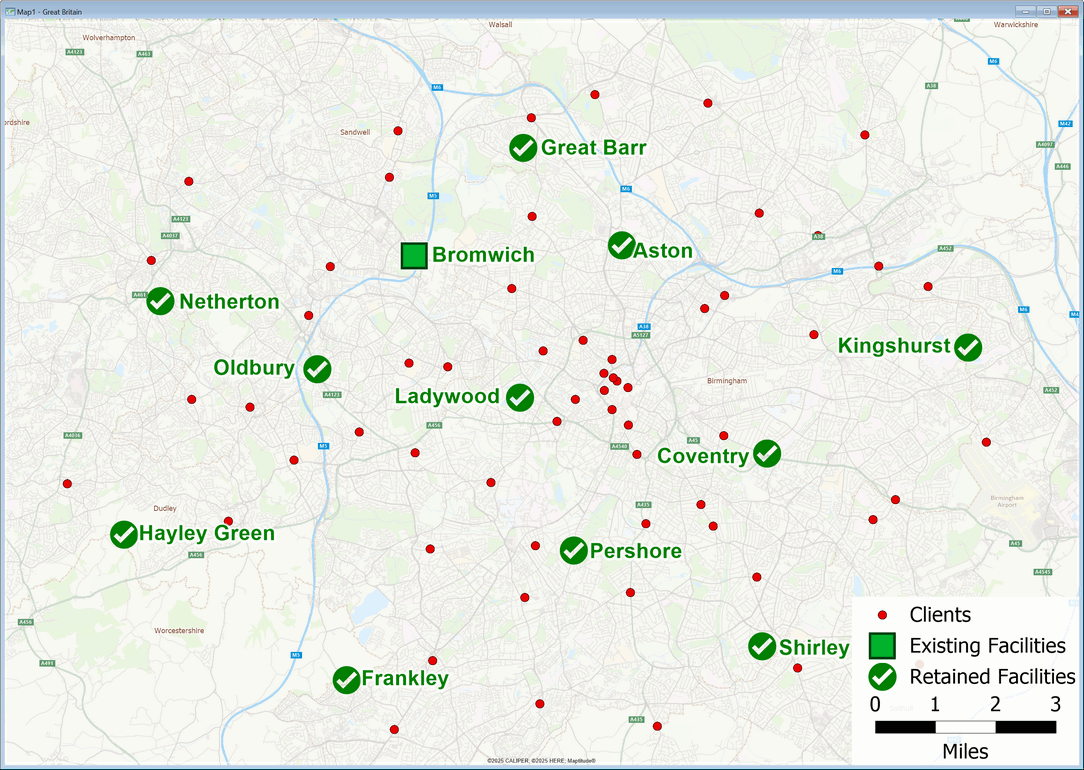Click the A4540 road shield
The width and height of the screenshot is (1084, 770).
click(x=619, y=447)
